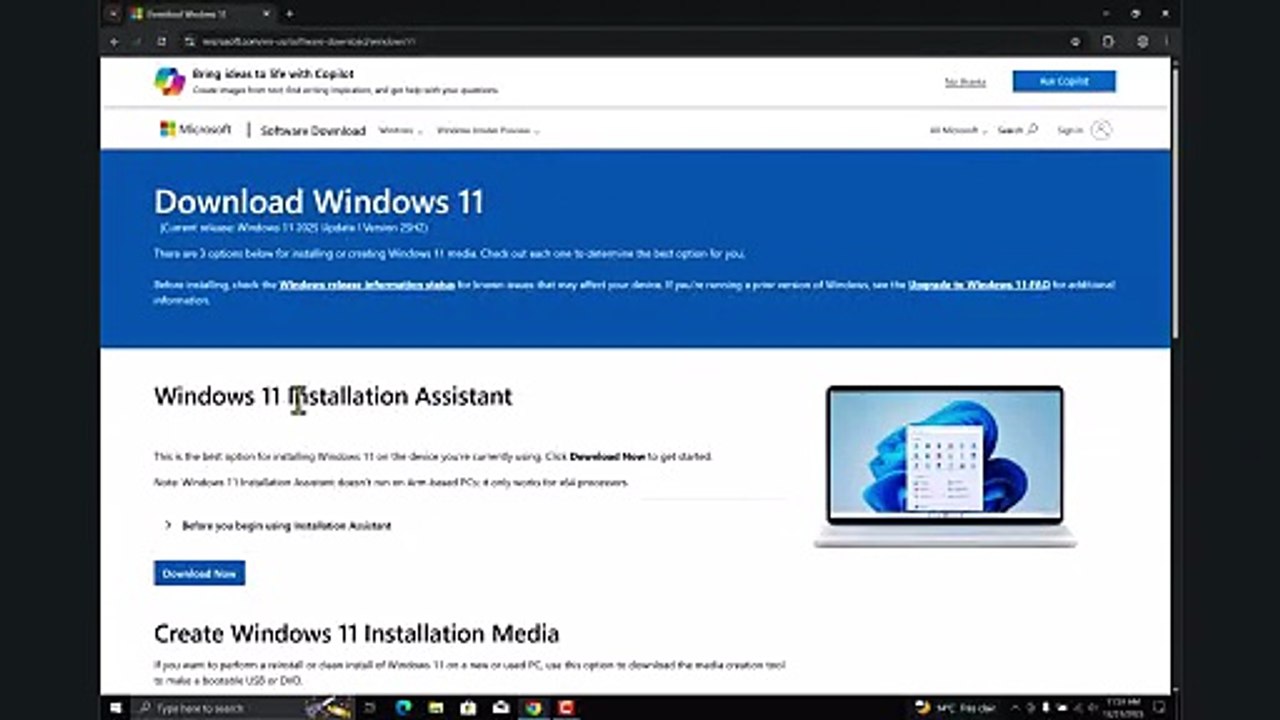Image resolution: width=1280 pixels, height=720 pixels.
Task: Expand 'Before you begin using Installation Assistant'
Action: coord(278,525)
